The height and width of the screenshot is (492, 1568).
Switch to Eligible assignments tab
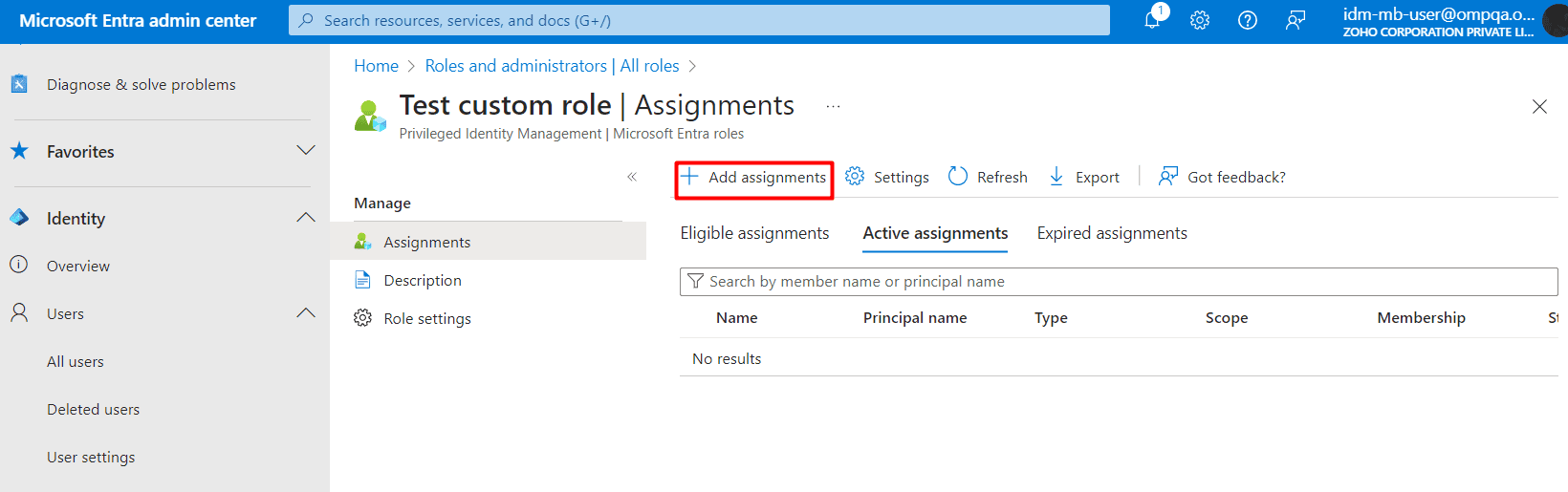click(x=754, y=233)
